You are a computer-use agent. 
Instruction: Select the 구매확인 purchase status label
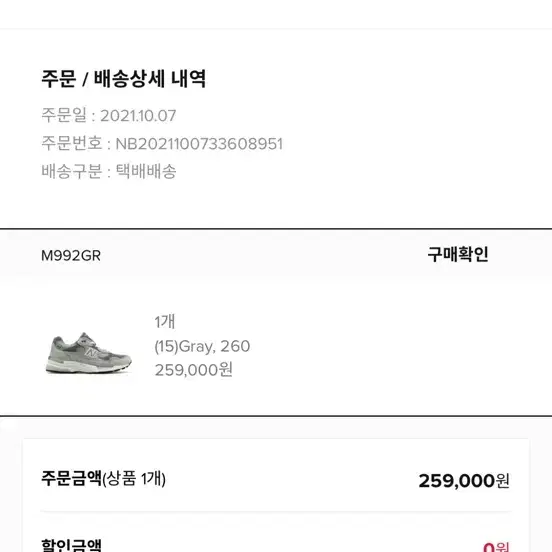458,254
